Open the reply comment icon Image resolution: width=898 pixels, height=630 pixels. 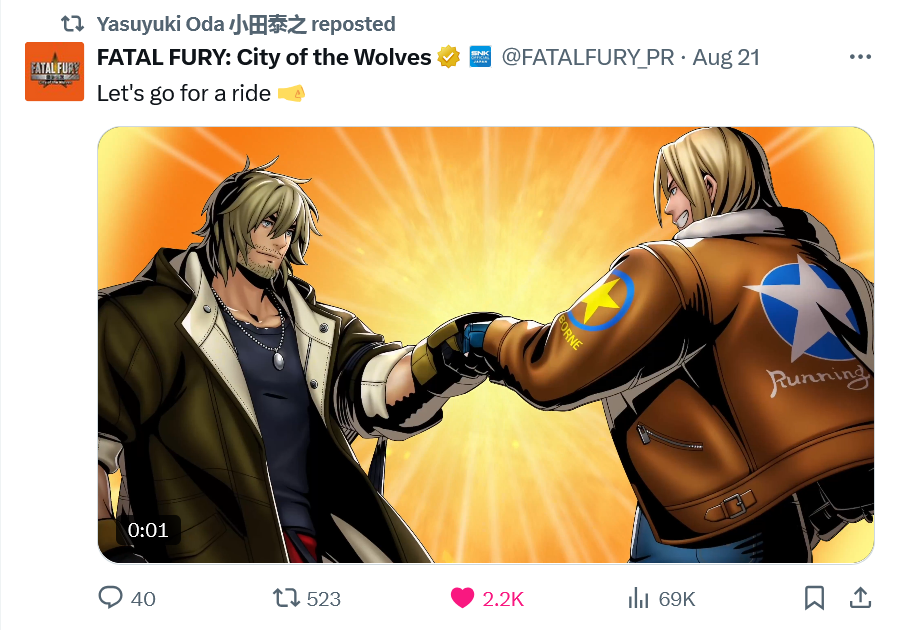tap(111, 597)
